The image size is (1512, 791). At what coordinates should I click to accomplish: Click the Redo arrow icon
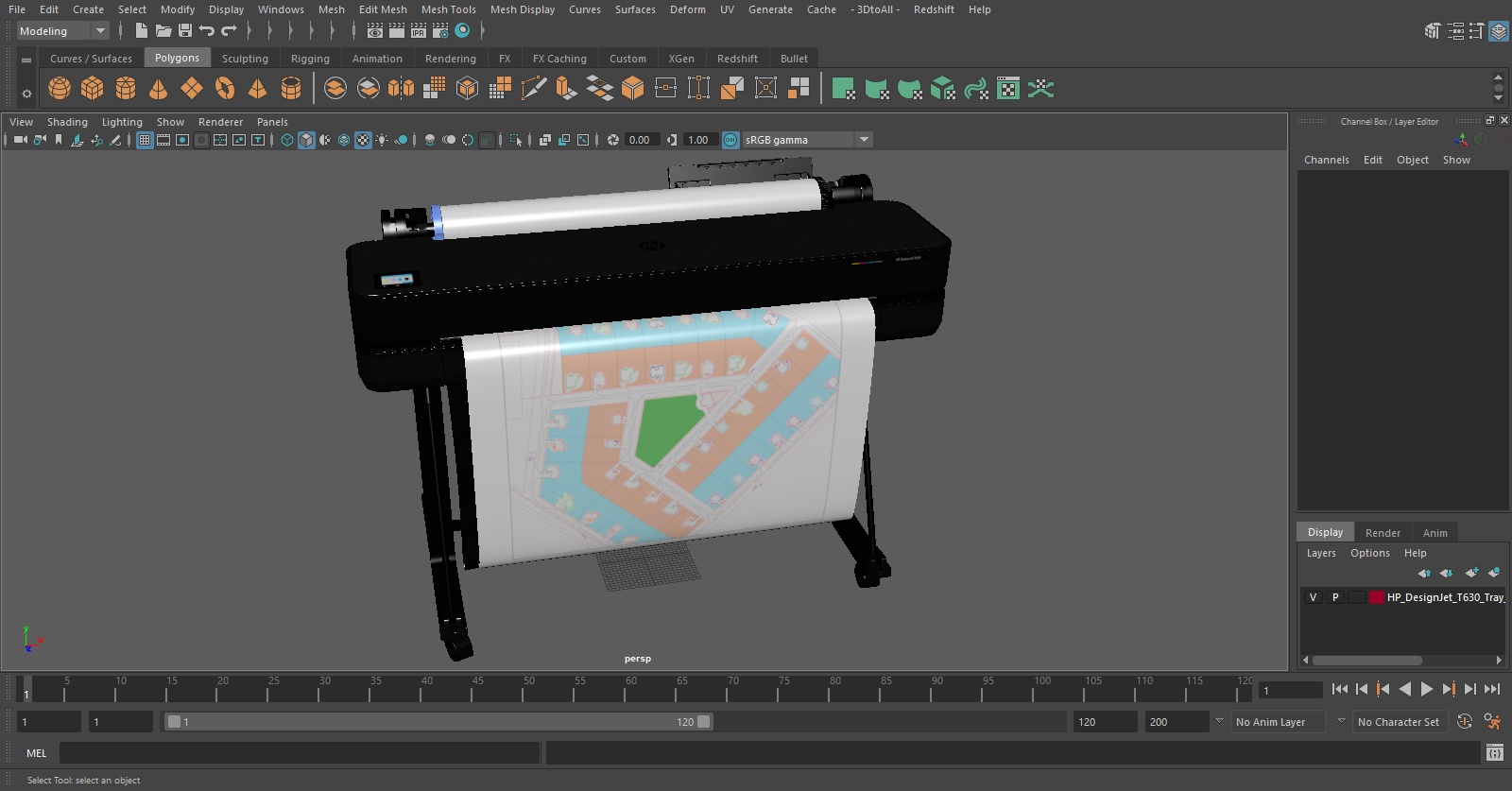[229, 31]
